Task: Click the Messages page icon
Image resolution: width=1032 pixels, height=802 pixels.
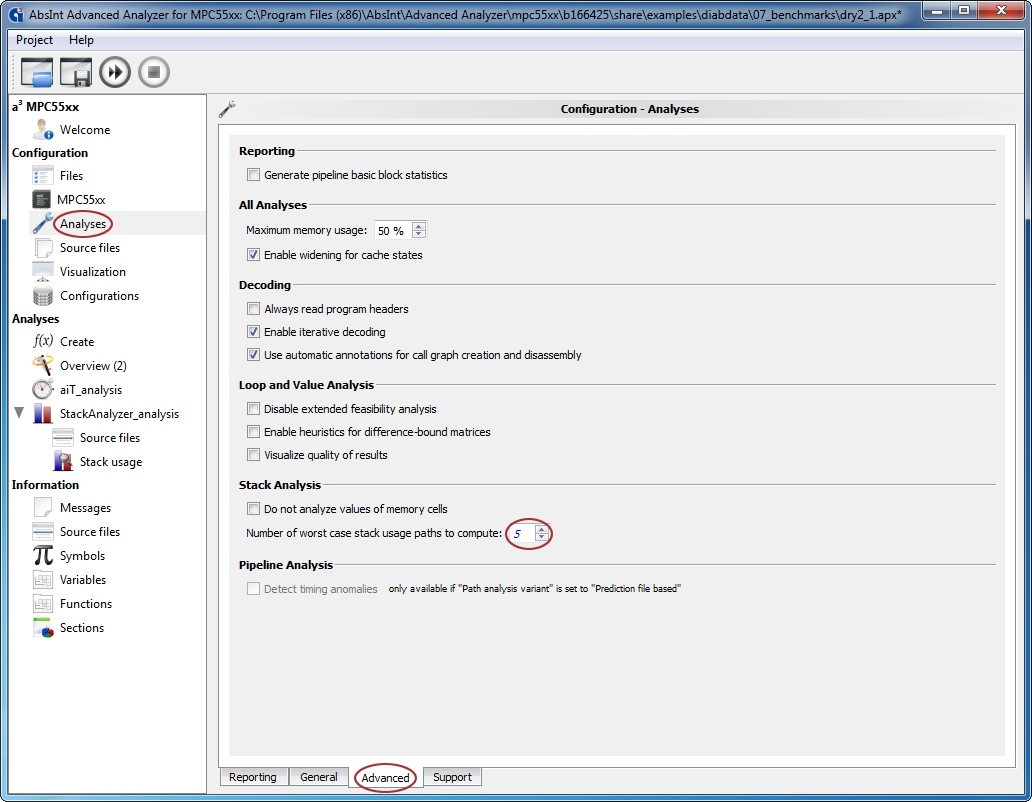Action: click(43, 508)
